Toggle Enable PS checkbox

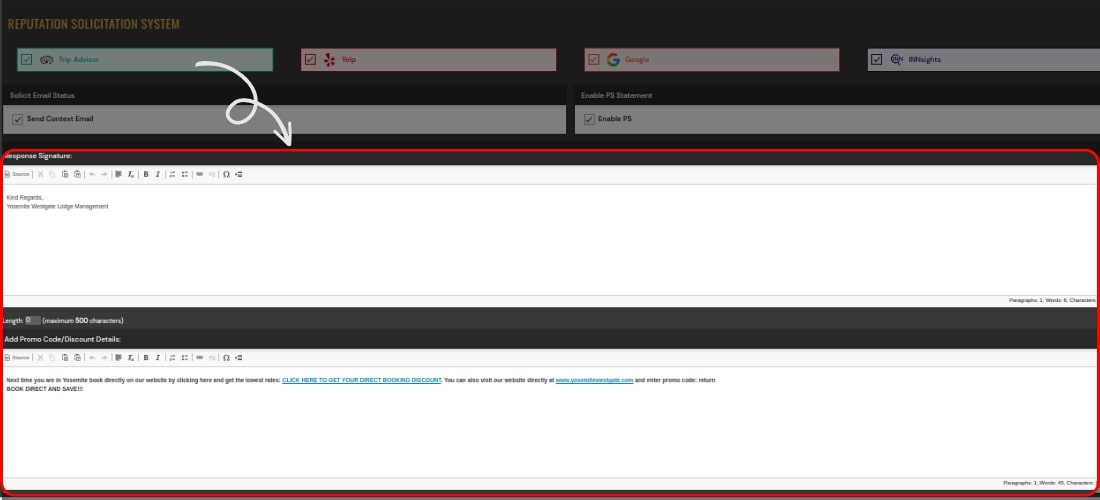coord(589,119)
